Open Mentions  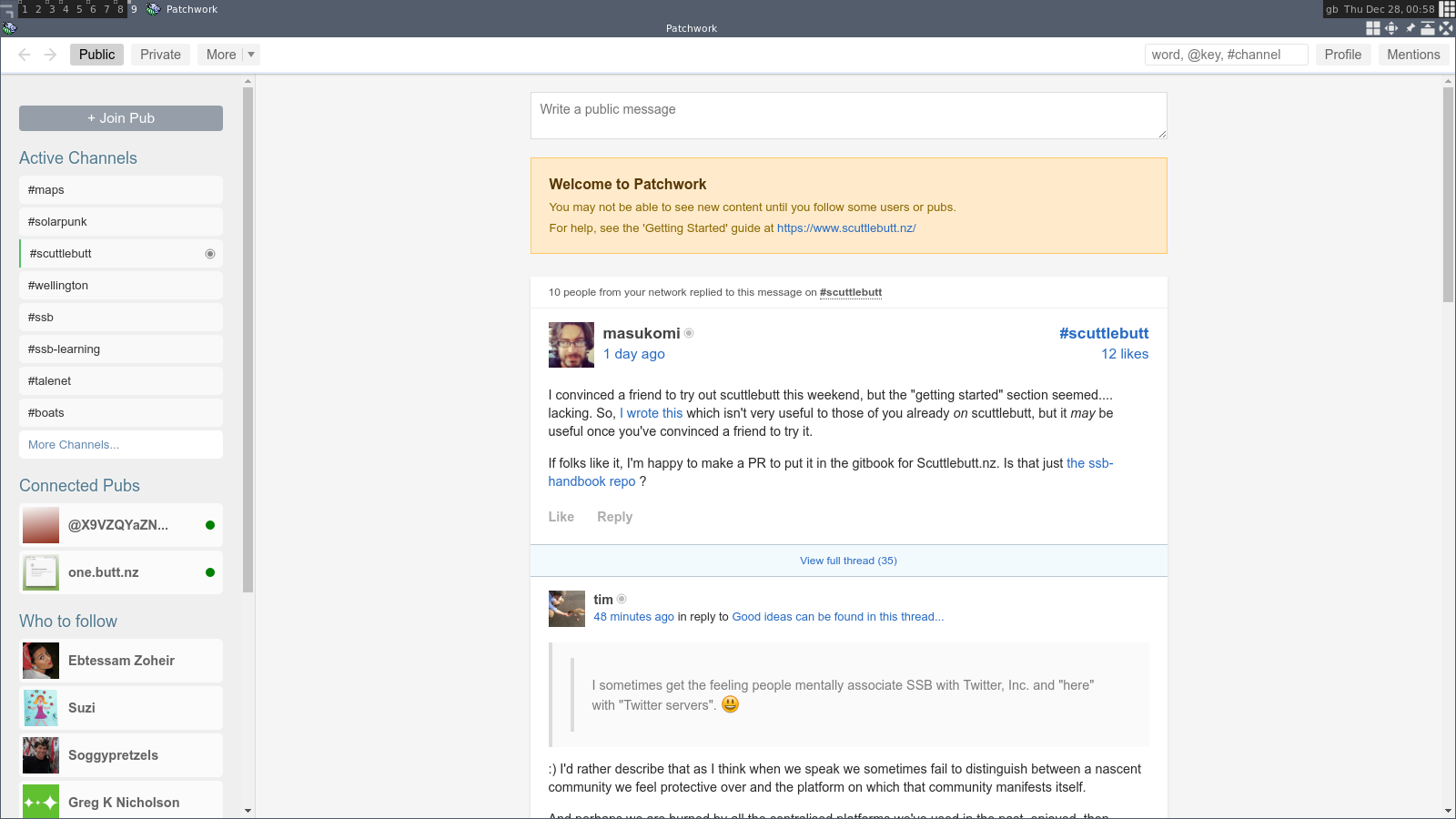pos(1413,55)
